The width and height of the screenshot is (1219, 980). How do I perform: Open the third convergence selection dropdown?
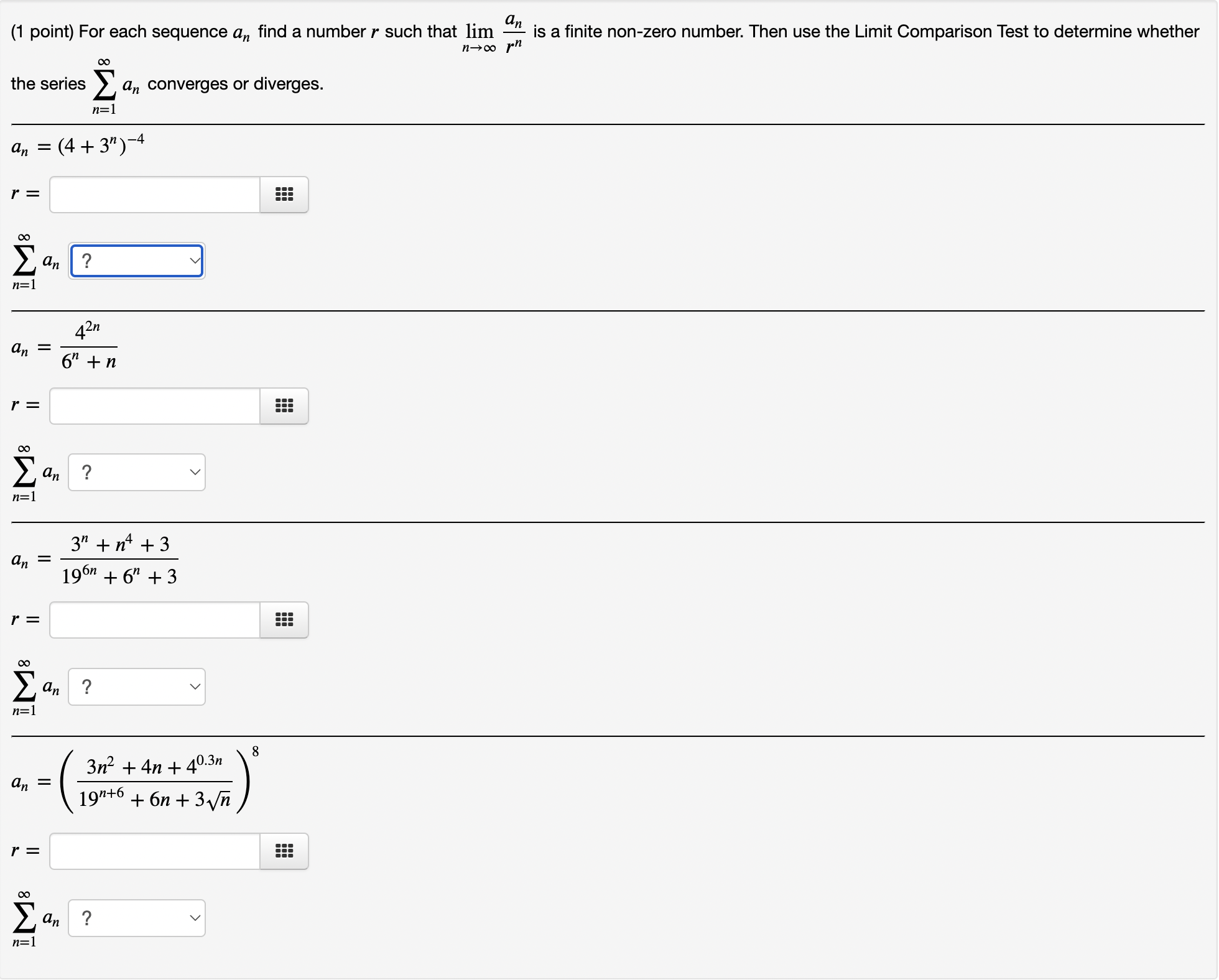pos(136,686)
